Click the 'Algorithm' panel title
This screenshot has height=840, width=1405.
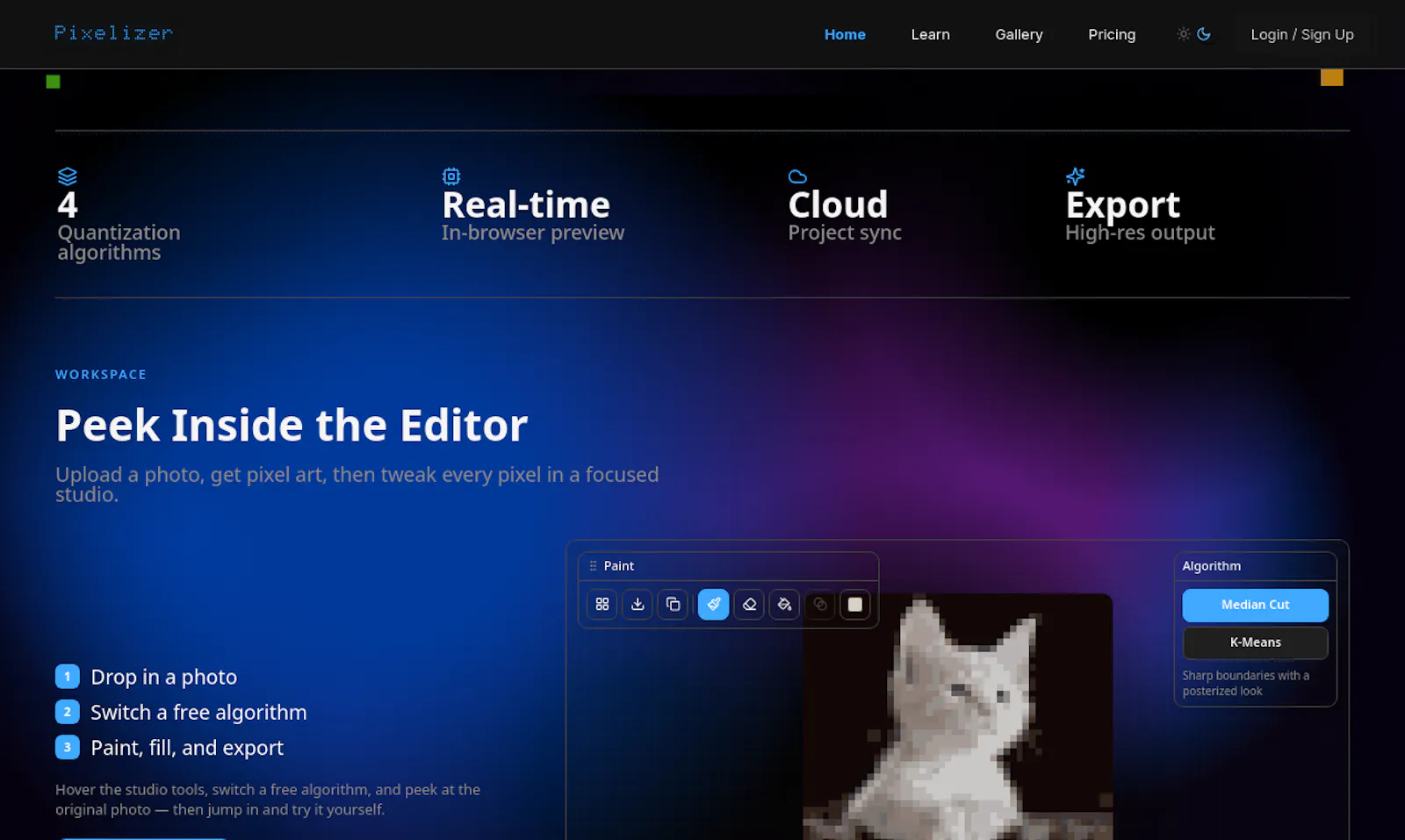tap(1211, 566)
